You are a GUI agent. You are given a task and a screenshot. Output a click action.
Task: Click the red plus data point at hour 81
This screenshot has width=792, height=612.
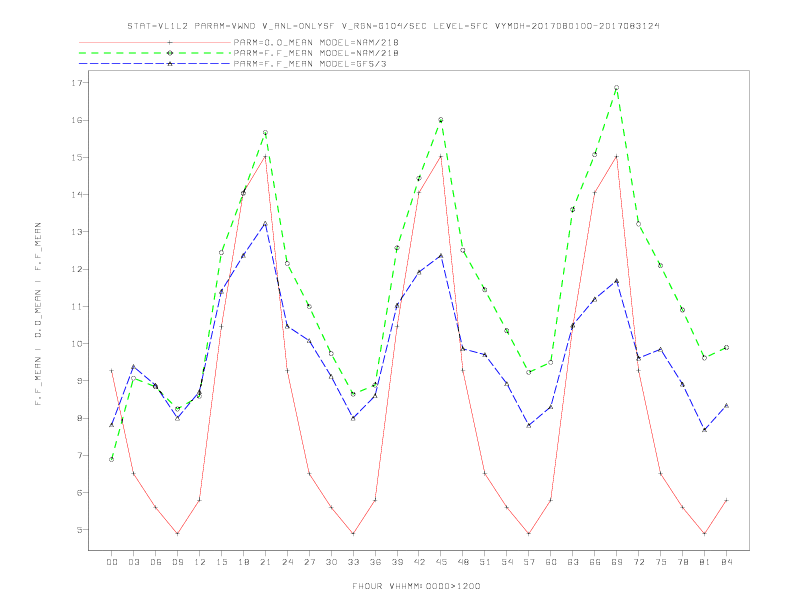(x=704, y=533)
